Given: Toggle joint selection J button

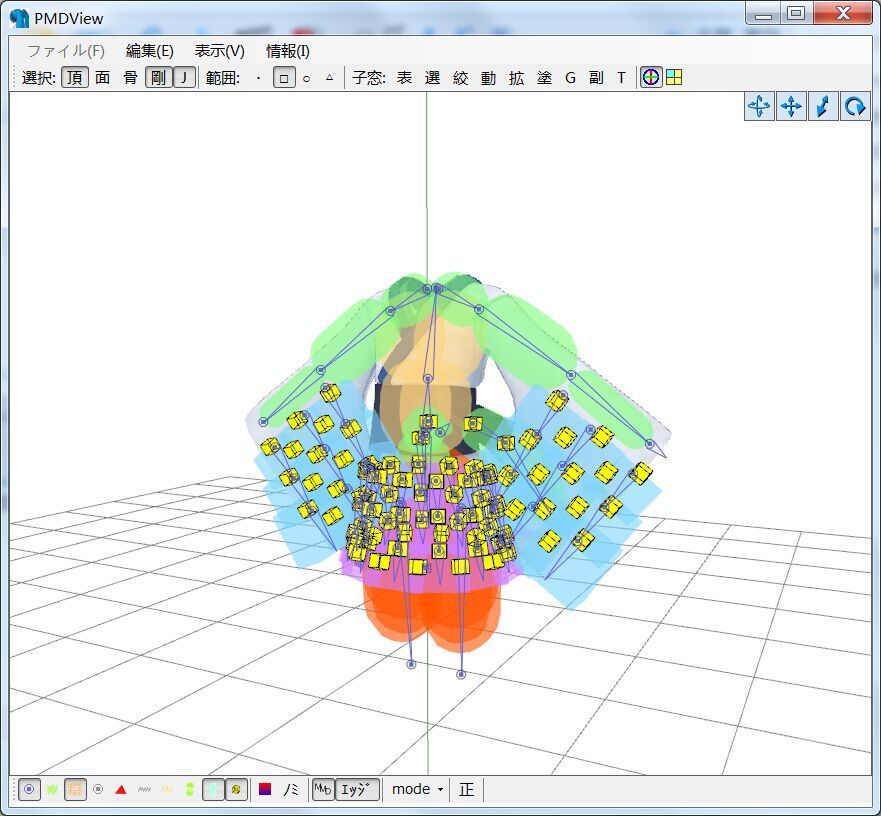Looking at the screenshot, I should tap(184, 77).
